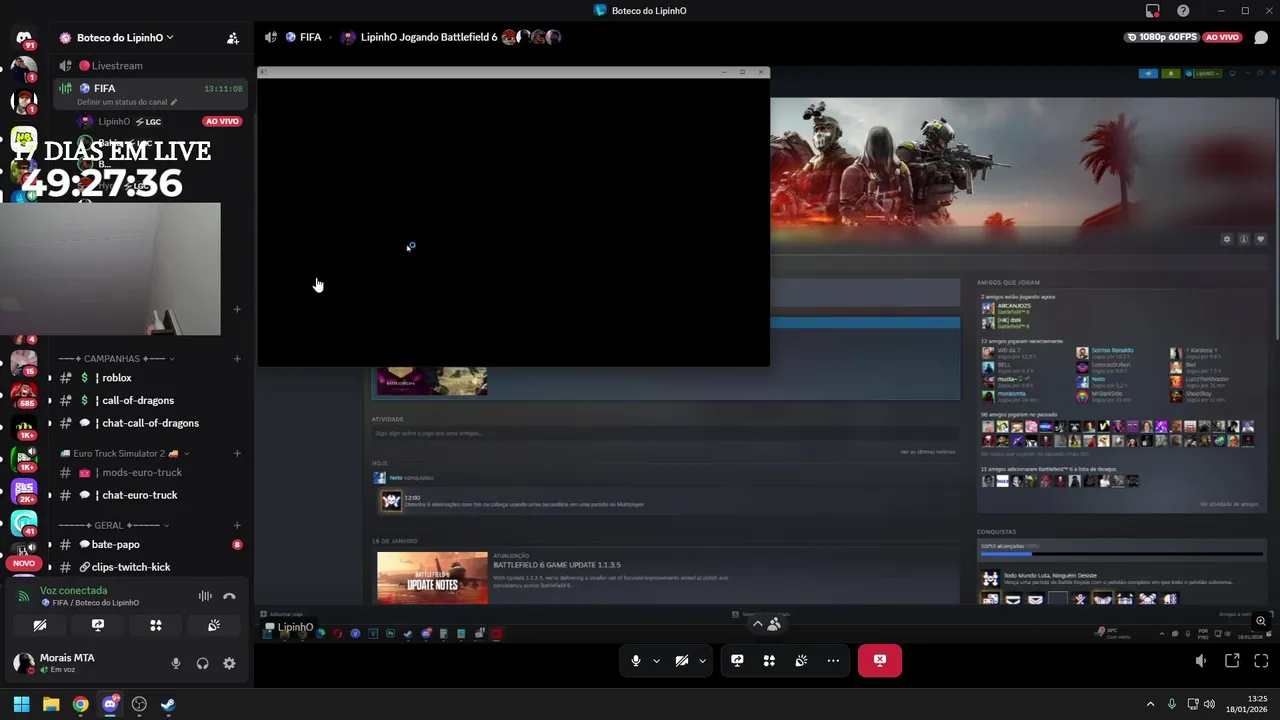Click Morais MTA user avatar
Image resolution: width=1280 pixels, height=720 pixels.
(24, 663)
